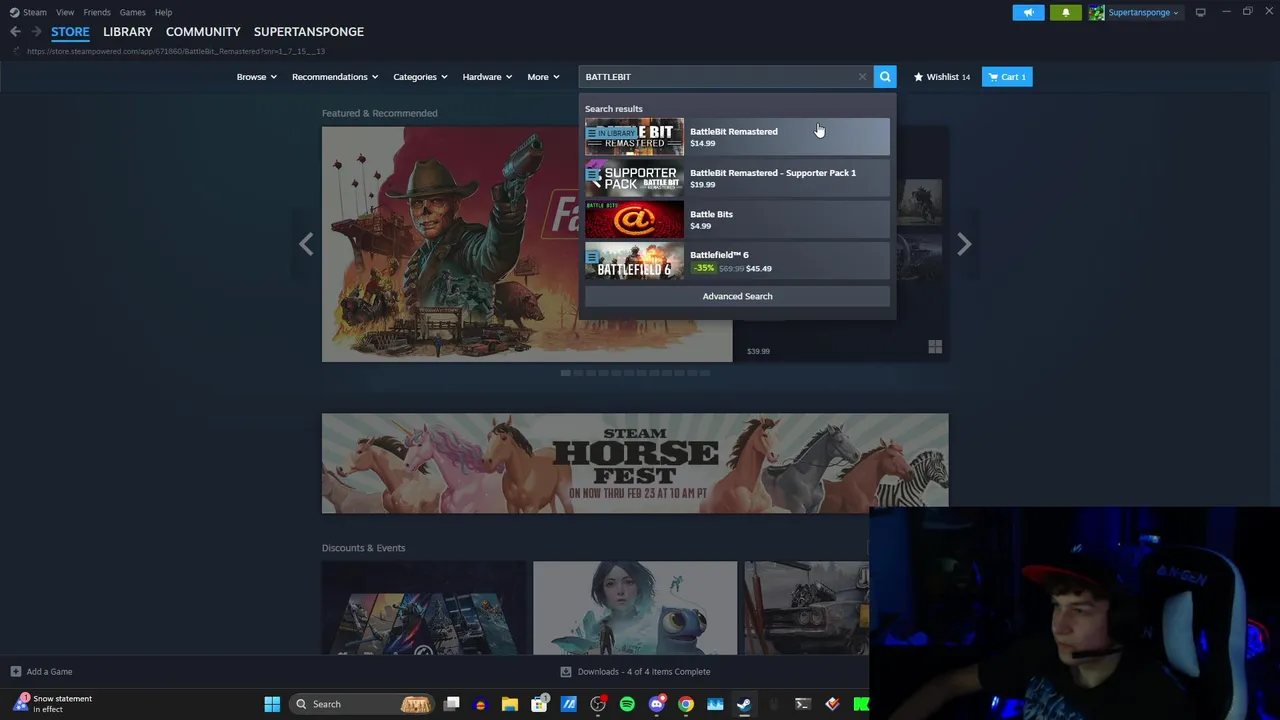Screen dimensions: 1280x720
Task: Select first carousel page indicator dot
Action: point(565,373)
